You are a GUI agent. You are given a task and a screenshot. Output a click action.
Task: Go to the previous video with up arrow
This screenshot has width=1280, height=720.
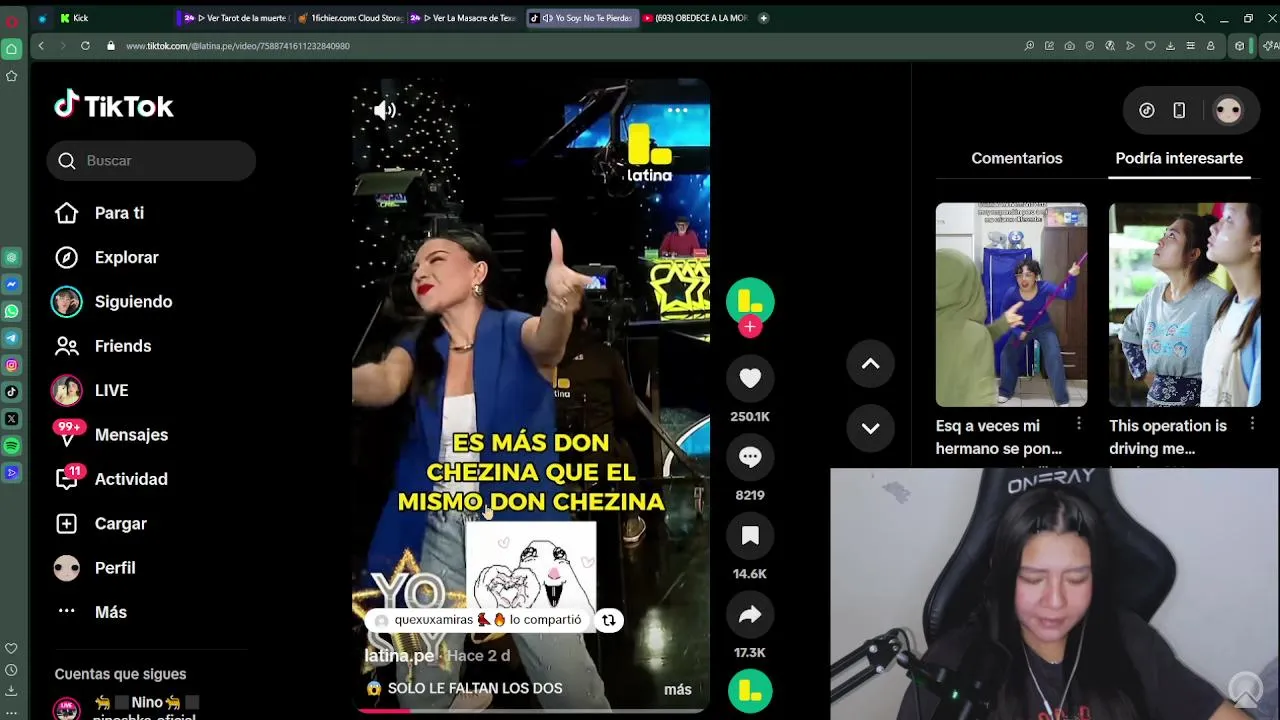pyautogui.click(x=870, y=364)
